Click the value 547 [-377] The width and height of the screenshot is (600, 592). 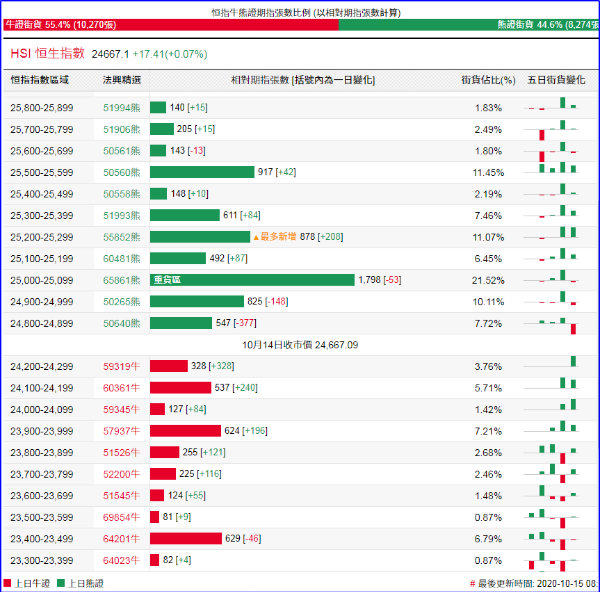(236, 323)
